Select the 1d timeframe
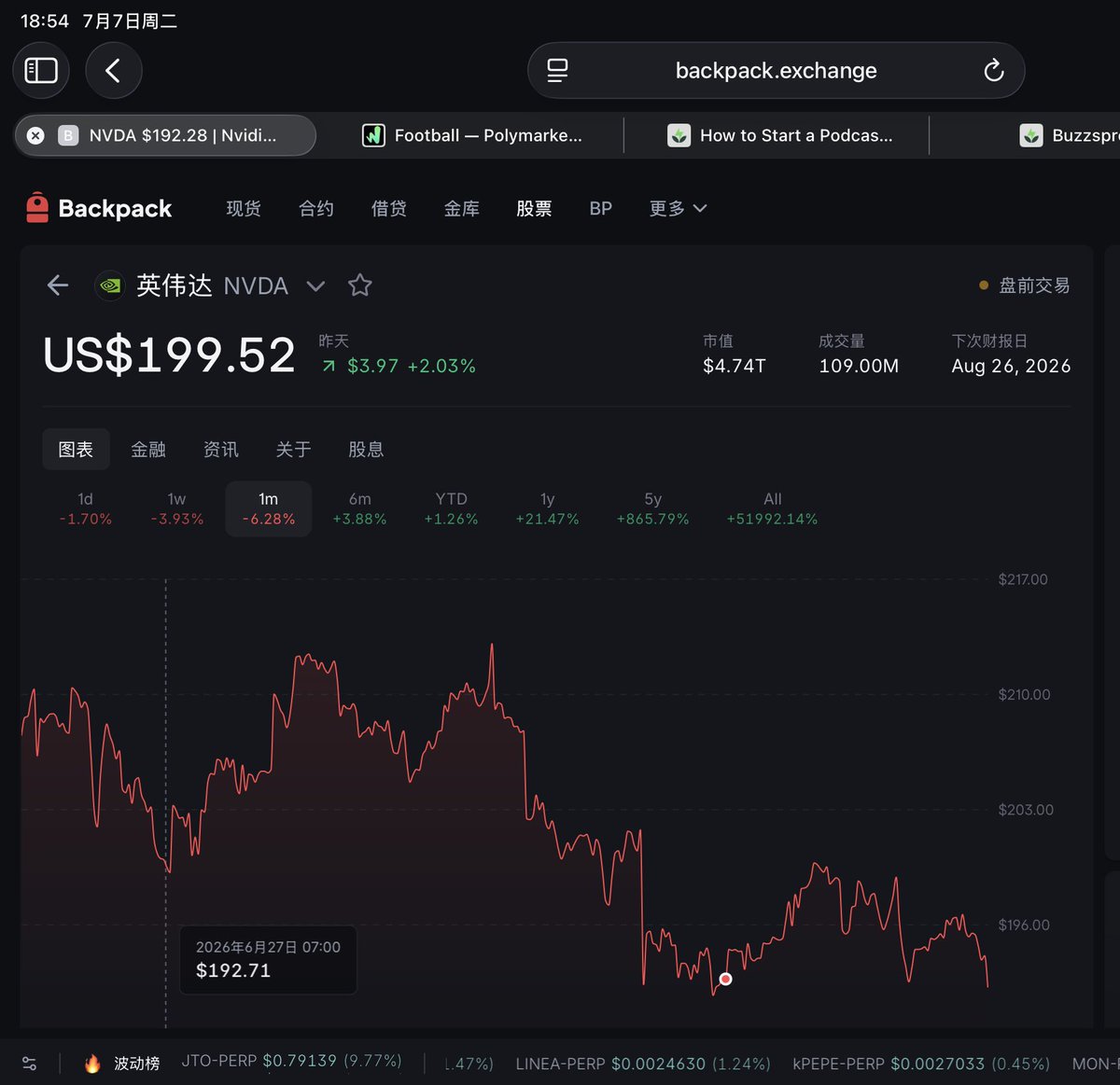This screenshot has height=1085, width=1120. point(85,509)
